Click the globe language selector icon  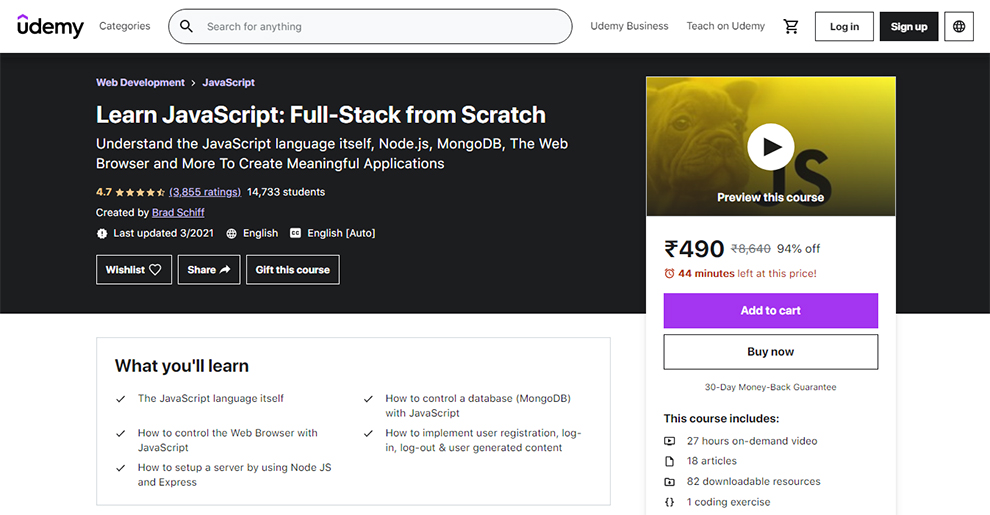958,27
